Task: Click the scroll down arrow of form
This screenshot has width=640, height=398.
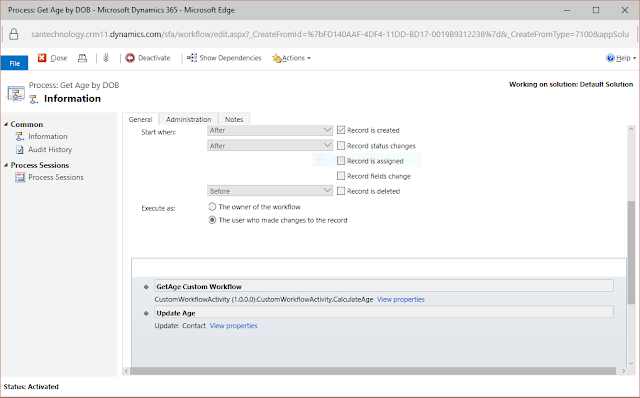Action: coord(631,363)
